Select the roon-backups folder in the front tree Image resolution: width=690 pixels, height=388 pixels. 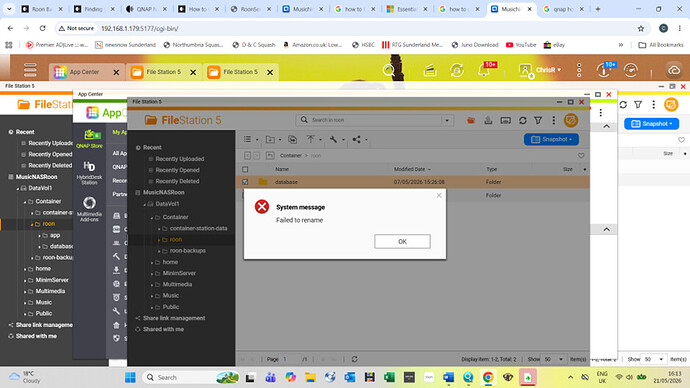coord(187,251)
